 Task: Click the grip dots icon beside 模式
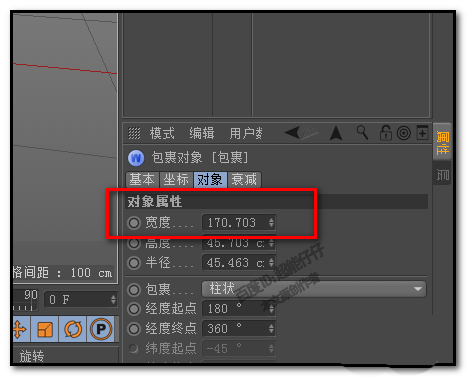point(134,133)
